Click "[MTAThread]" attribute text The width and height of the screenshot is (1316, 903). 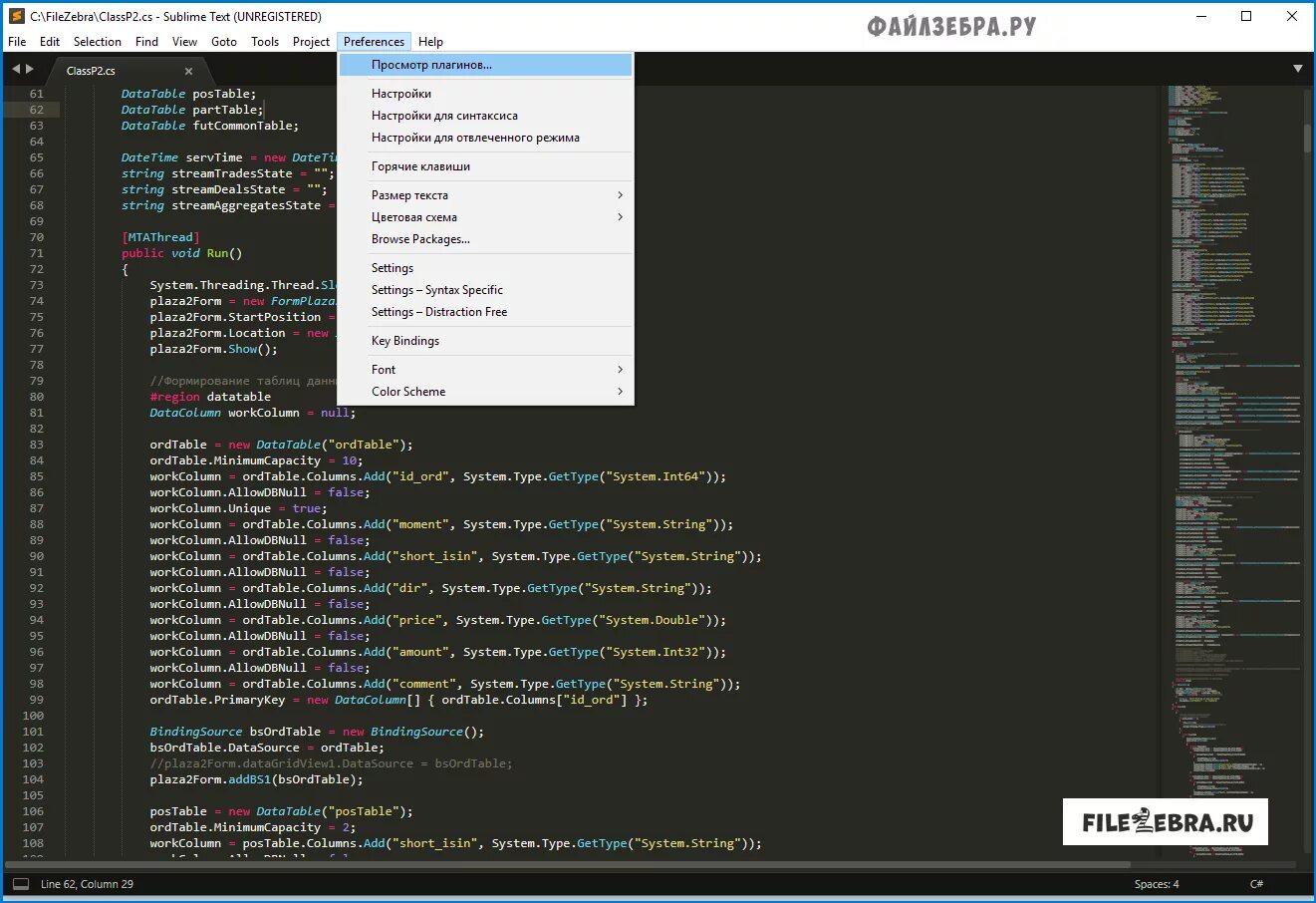(x=160, y=237)
